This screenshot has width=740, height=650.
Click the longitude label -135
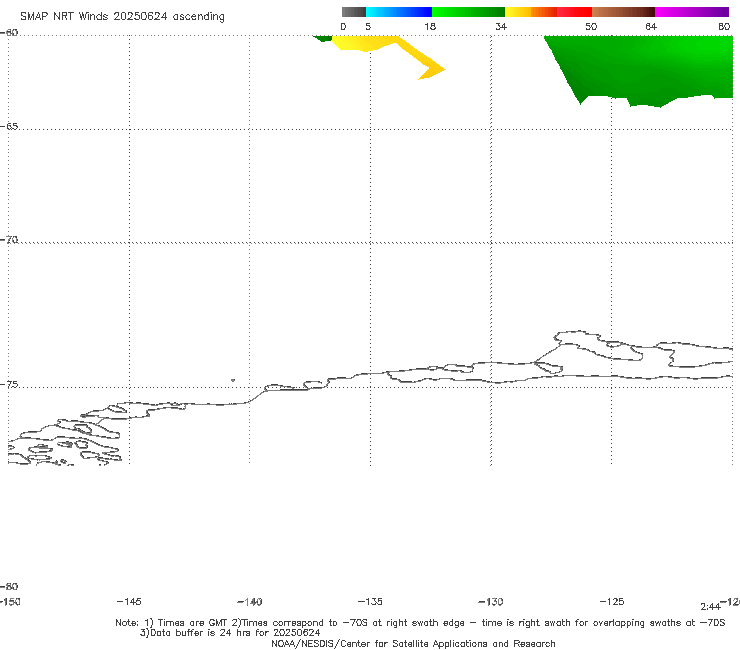pyautogui.click(x=370, y=601)
